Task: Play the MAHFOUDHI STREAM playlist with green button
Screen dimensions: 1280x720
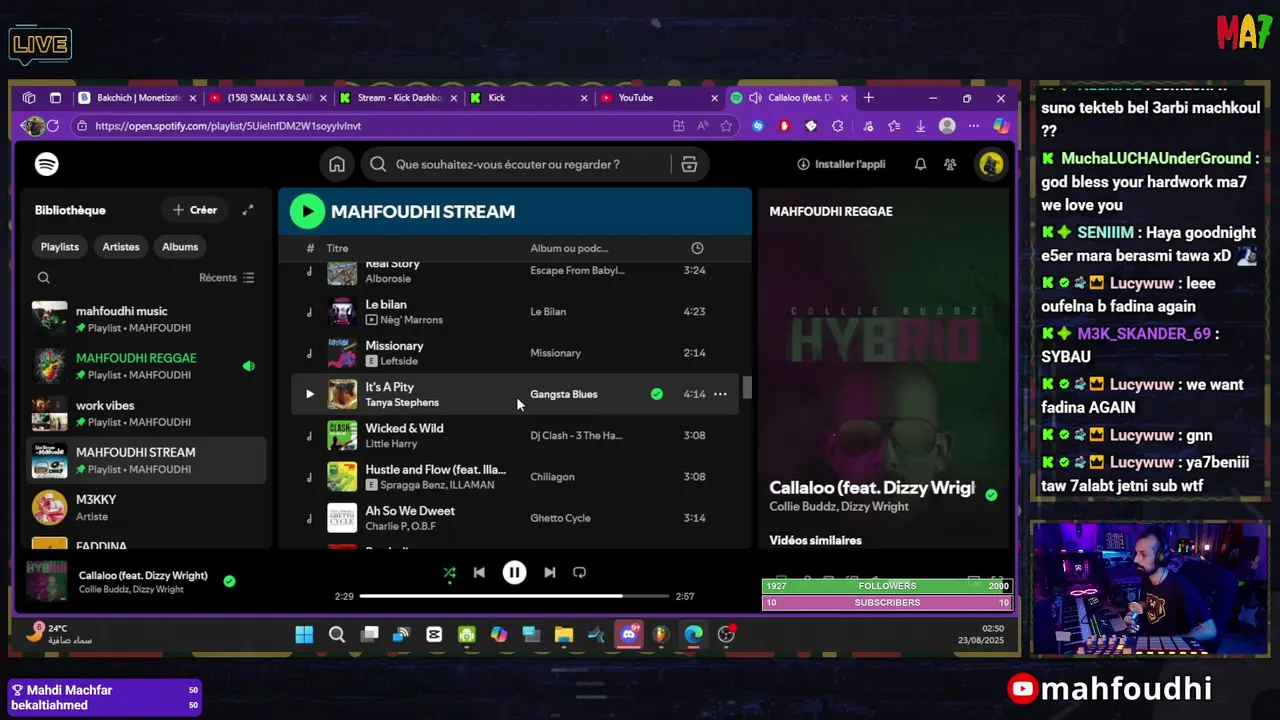Action: 307,211
